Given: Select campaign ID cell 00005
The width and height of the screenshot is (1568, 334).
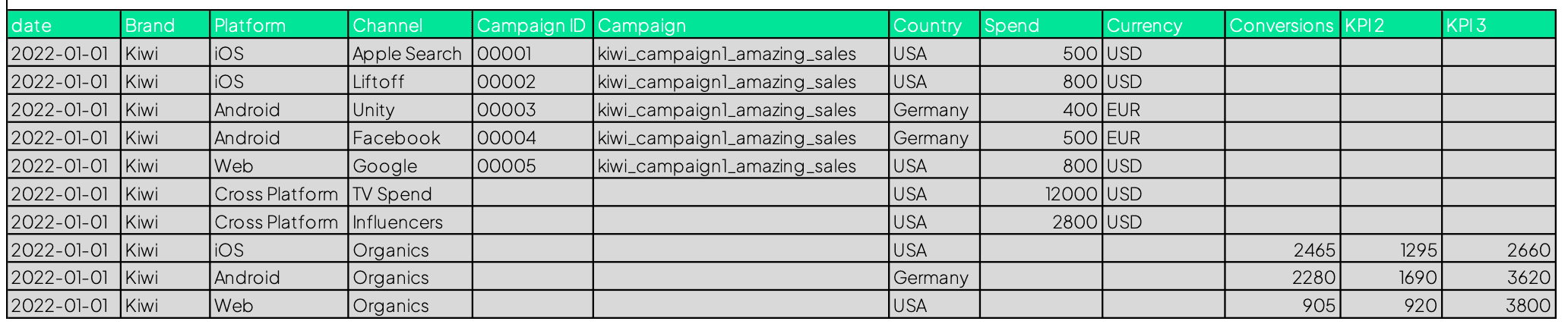Looking at the screenshot, I should [532, 166].
